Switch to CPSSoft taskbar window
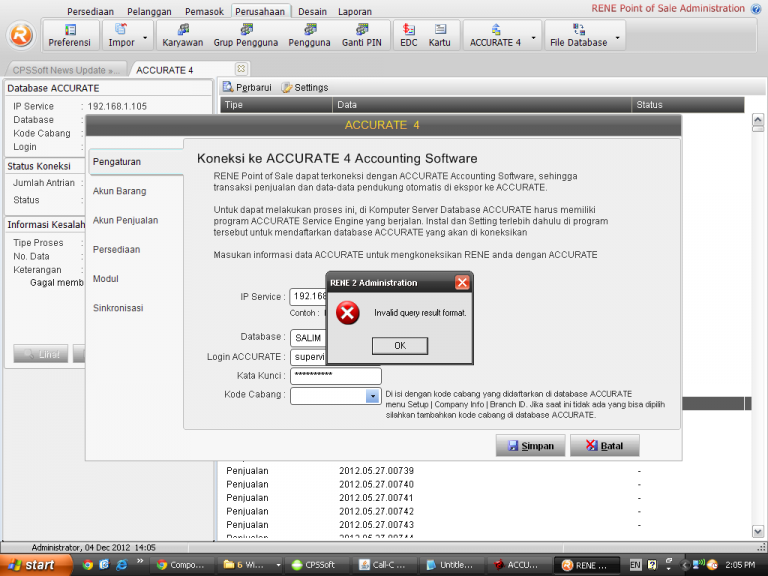This screenshot has height=576, width=768. 317,565
